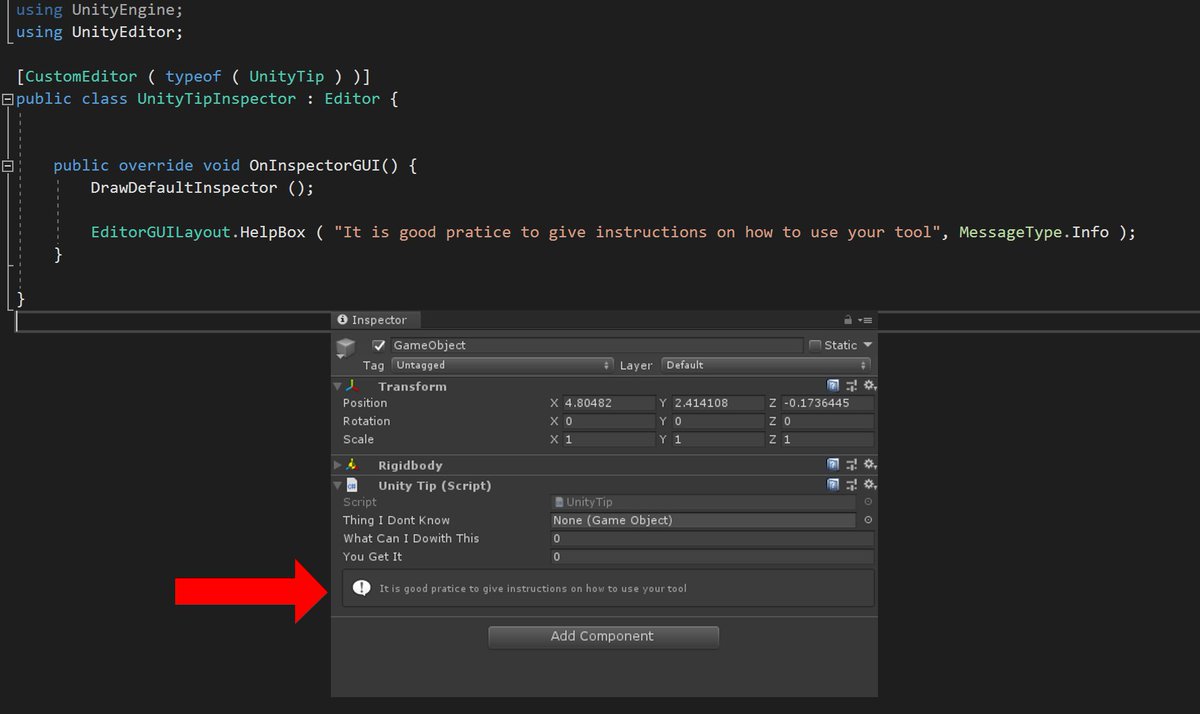Collapse the UnityTipInspector class code block
Screen dimensions: 1200x714
[7, 99]
